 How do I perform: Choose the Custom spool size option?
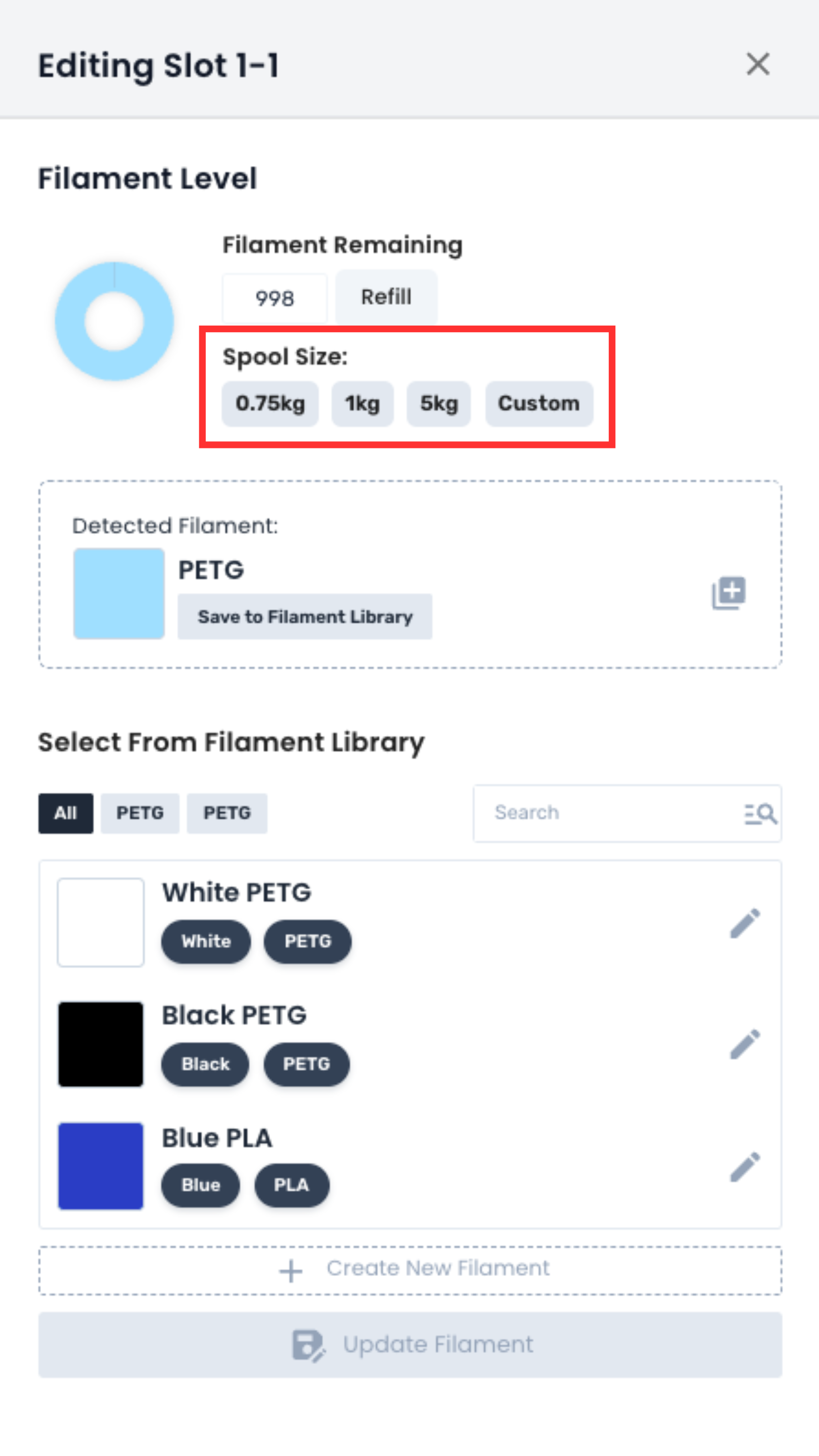click(x=538, y=403)
